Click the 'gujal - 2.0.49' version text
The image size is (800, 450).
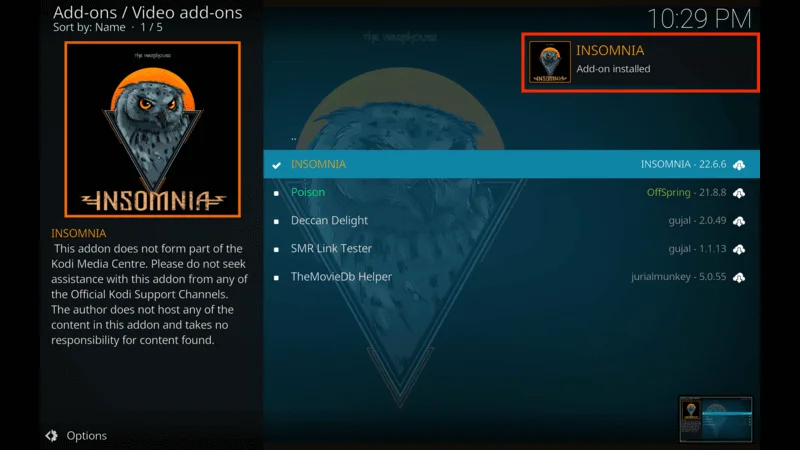[x=697, y=220]
